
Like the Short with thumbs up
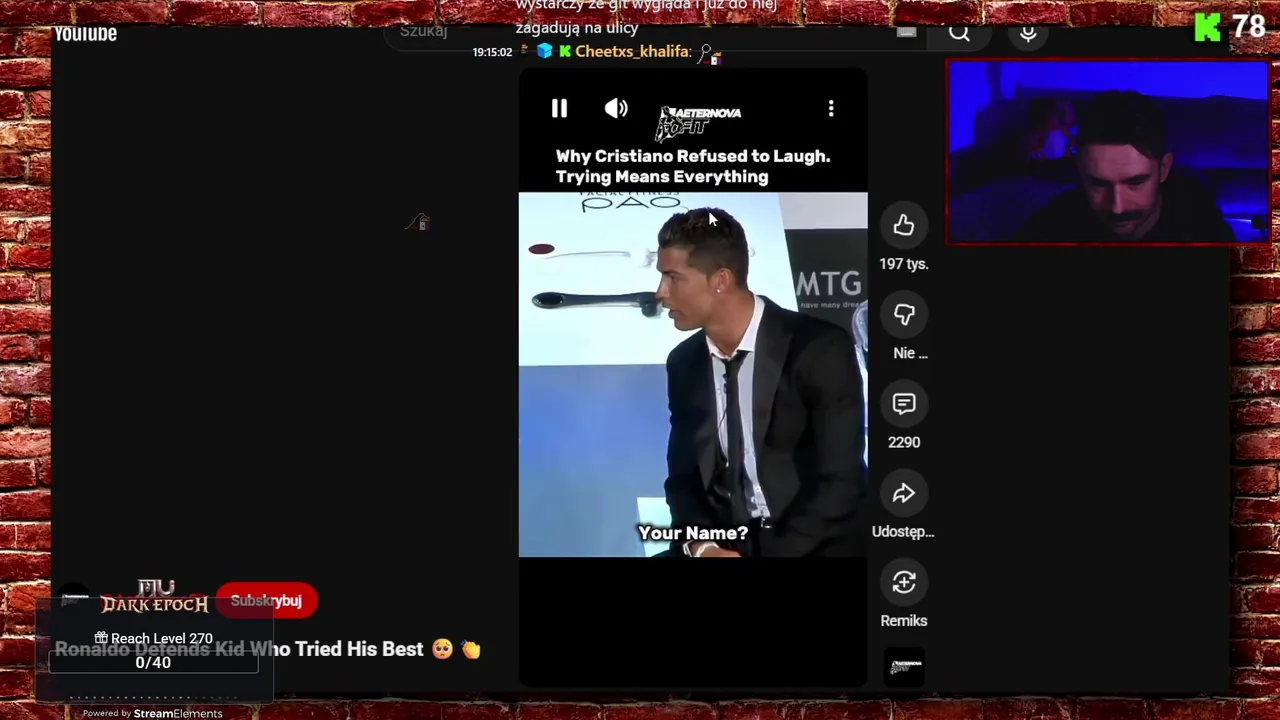click(x=904, y=226)
